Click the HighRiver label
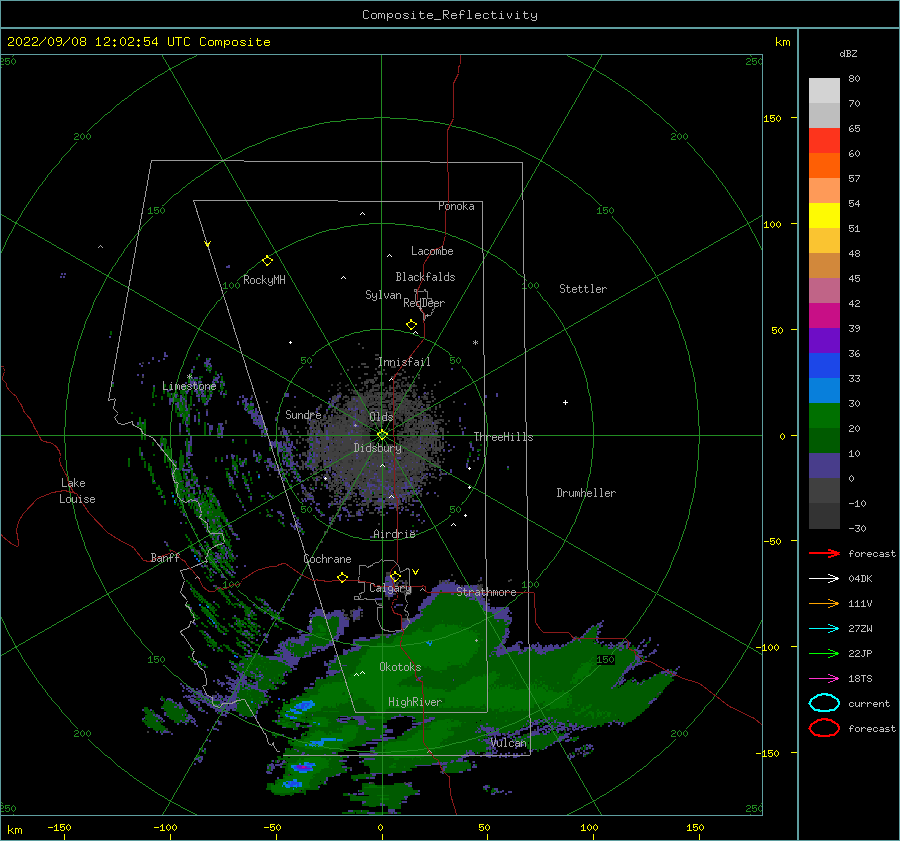Screen dimensions: 900x841 415,702
